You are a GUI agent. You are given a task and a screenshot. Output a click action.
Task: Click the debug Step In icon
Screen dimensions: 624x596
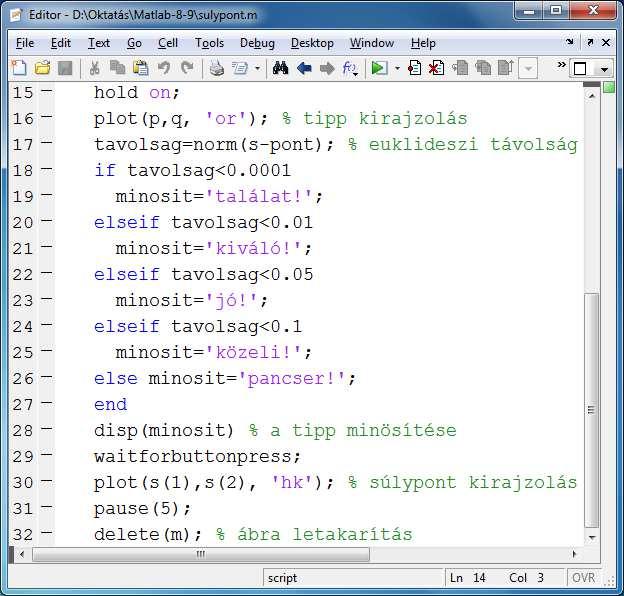[483, 68]
